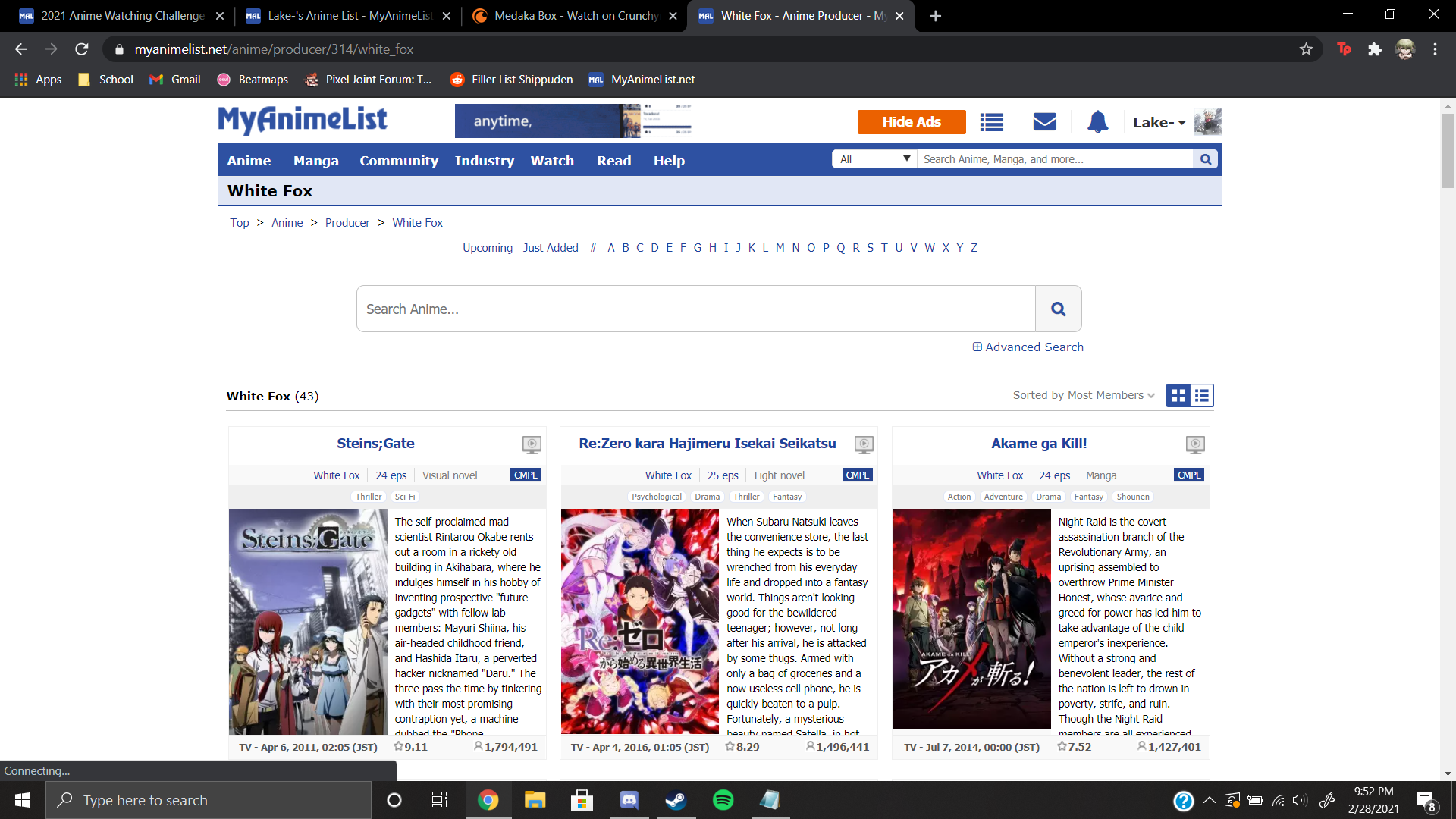Open Sorted by Most Members dropdown
The width and height of the screenshot is (1456, 819).
coord(1084,395)
